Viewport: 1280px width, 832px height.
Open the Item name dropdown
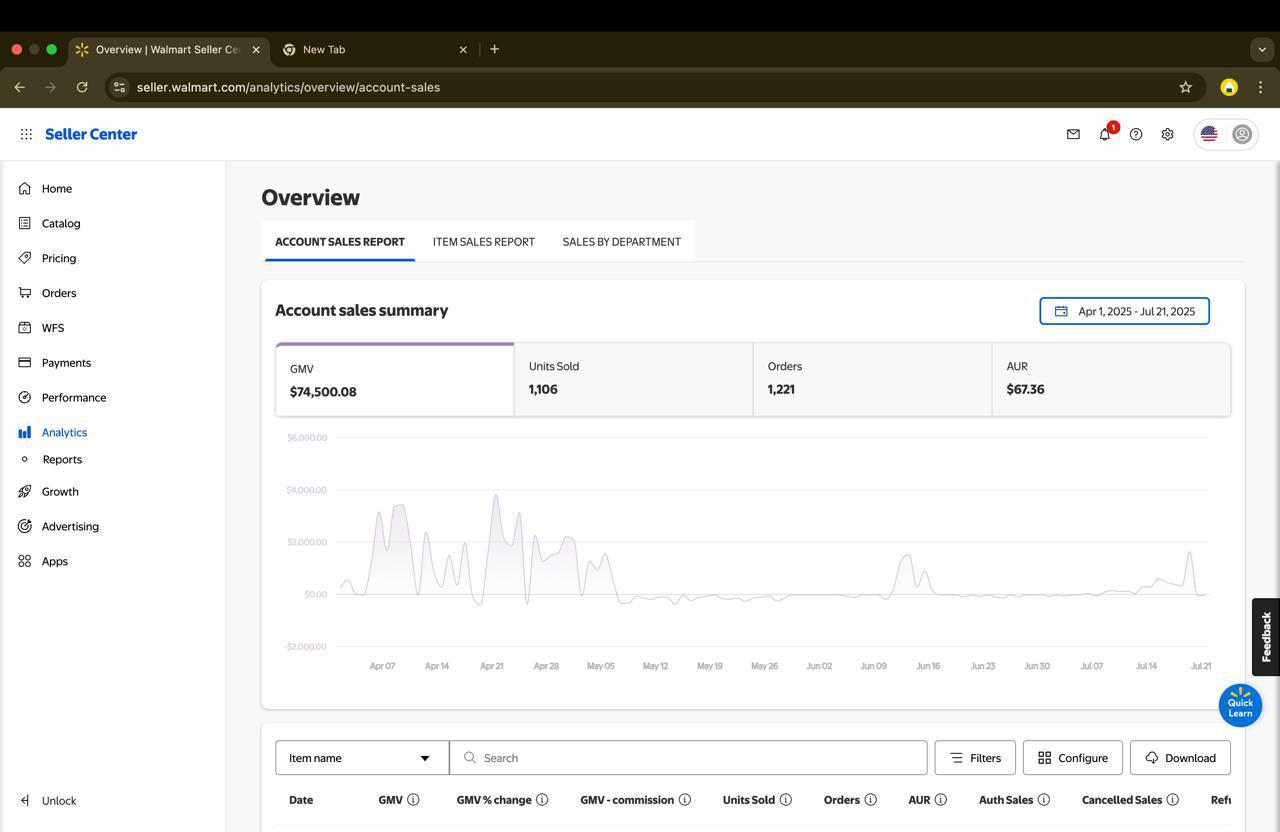361,758
